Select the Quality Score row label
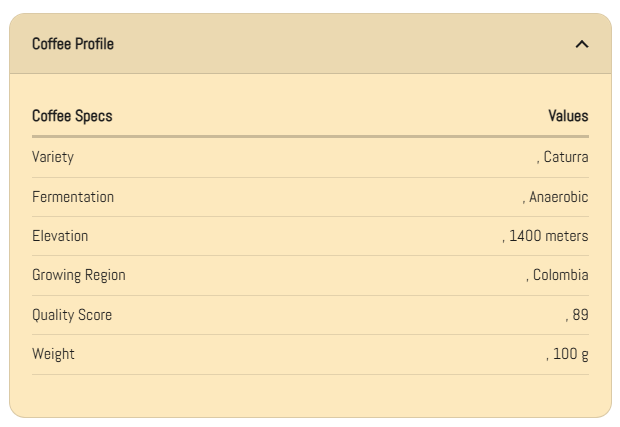The image size is (620, 427). click(x=72, y=315)
